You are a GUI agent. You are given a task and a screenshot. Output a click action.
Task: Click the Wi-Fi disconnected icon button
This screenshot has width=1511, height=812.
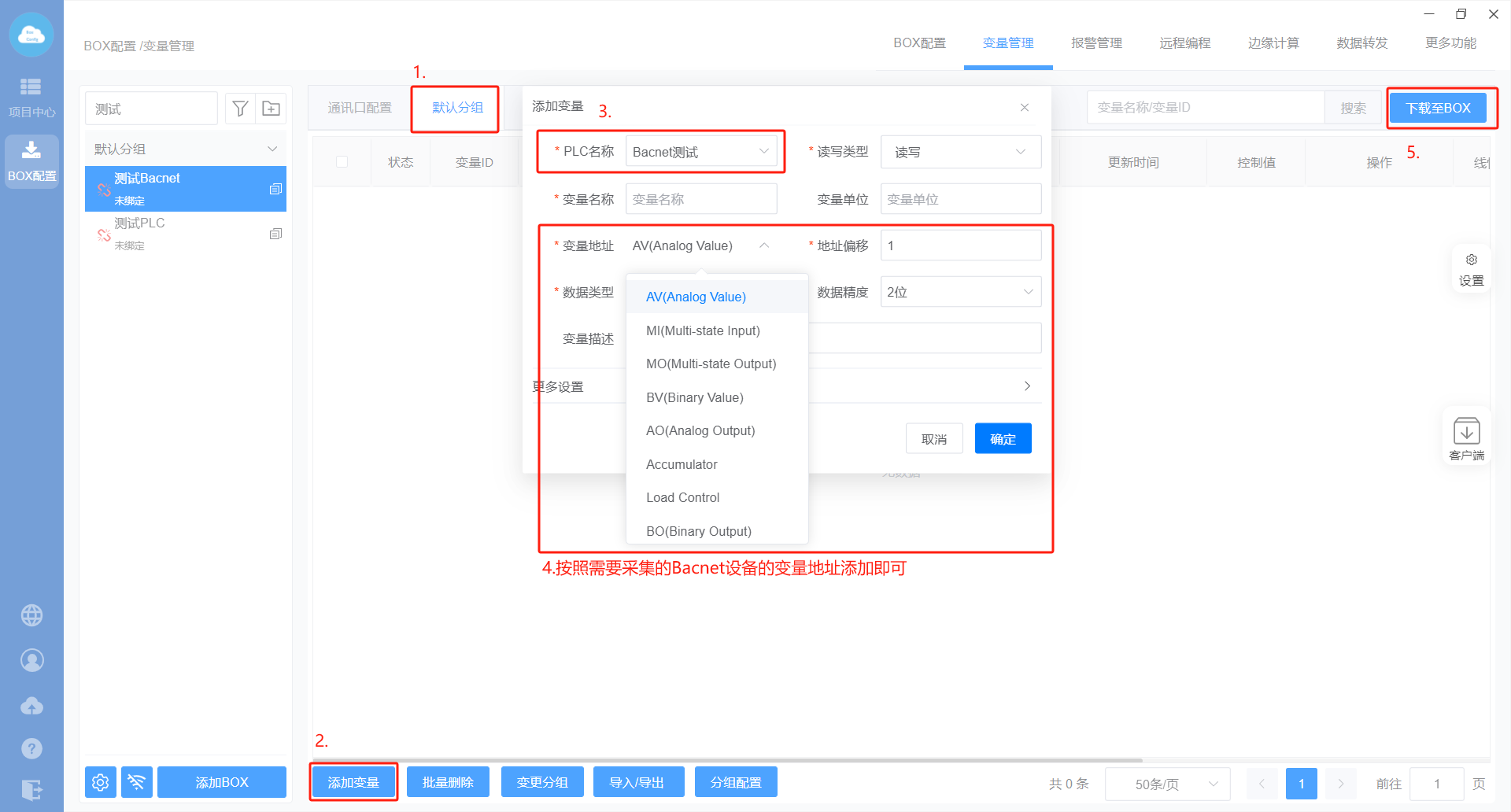(x=136, y=782)
